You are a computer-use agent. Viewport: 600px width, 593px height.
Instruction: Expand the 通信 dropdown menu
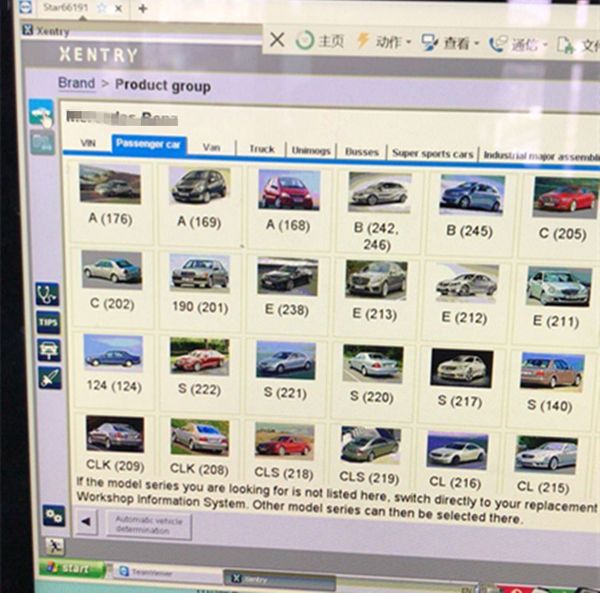click(x=516, y=44)
